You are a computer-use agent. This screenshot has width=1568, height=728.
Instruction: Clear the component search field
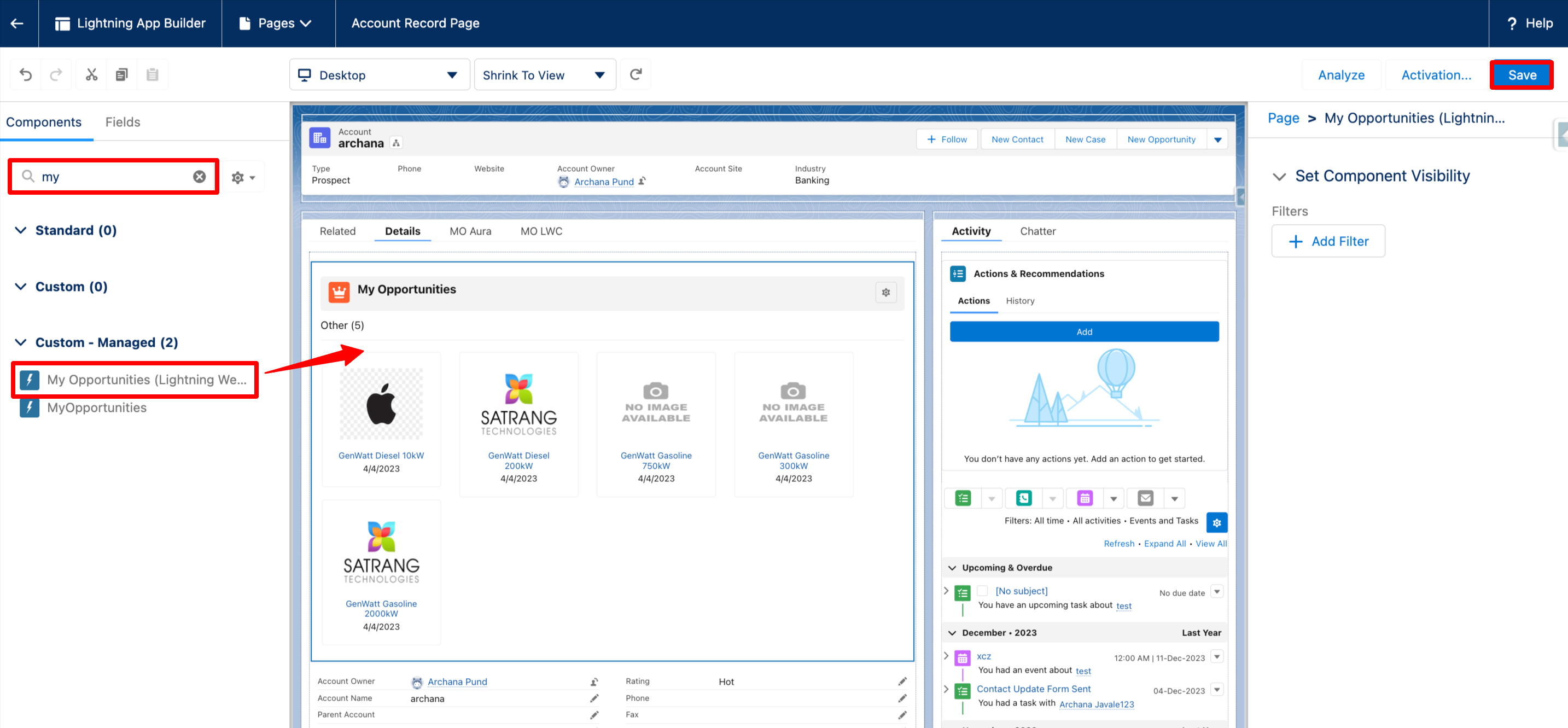click(199, 177)
